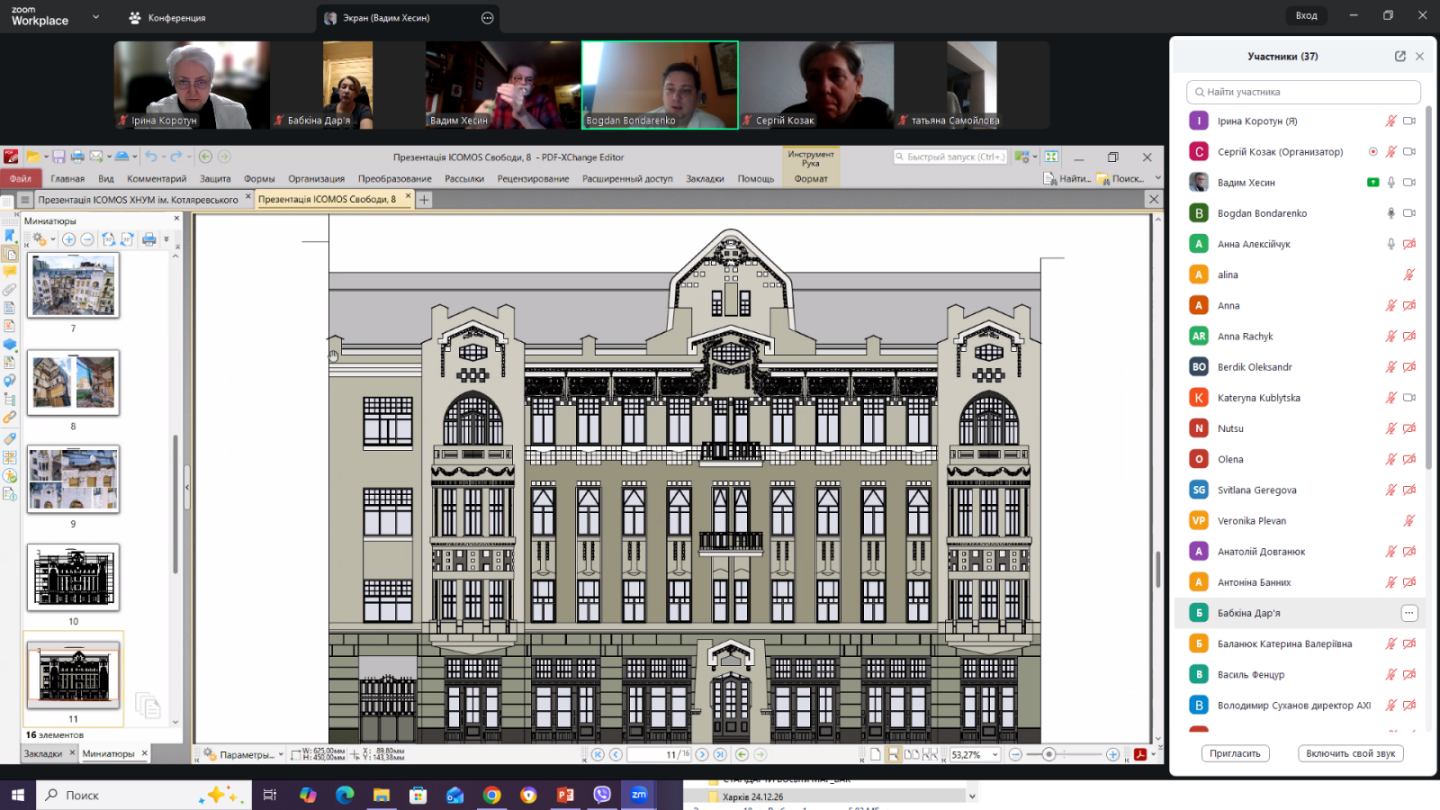Adjust the zoom slider handle in status bar

pyautogui.click(x=1048, y=754)
